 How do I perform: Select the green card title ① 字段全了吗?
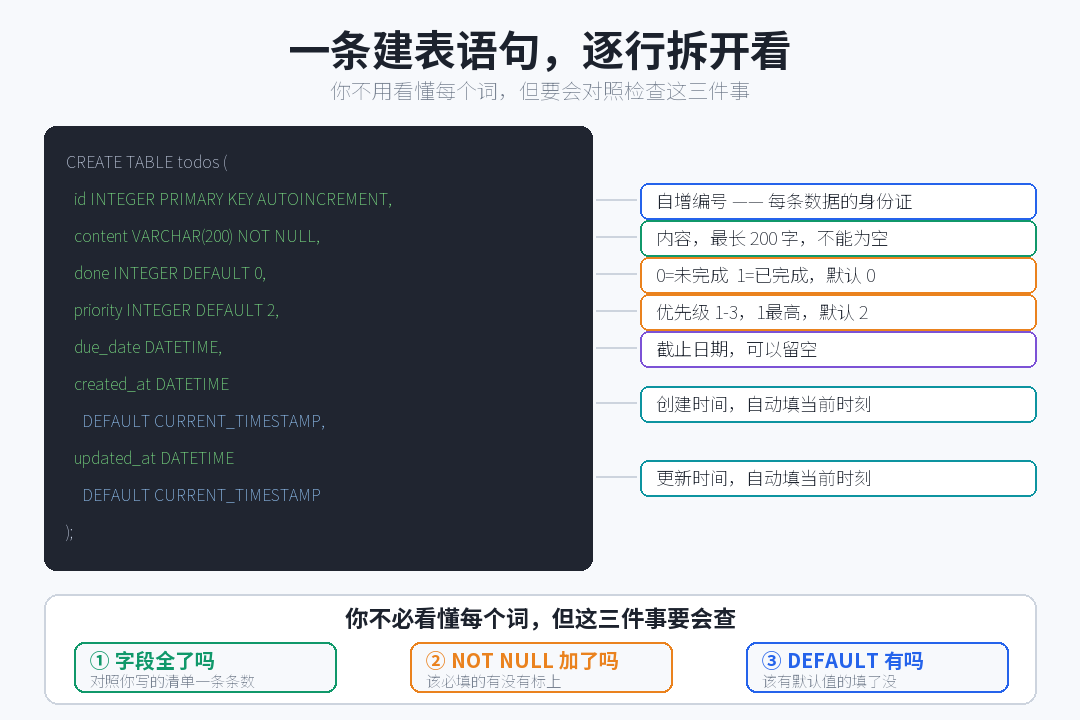pos(152,661)
